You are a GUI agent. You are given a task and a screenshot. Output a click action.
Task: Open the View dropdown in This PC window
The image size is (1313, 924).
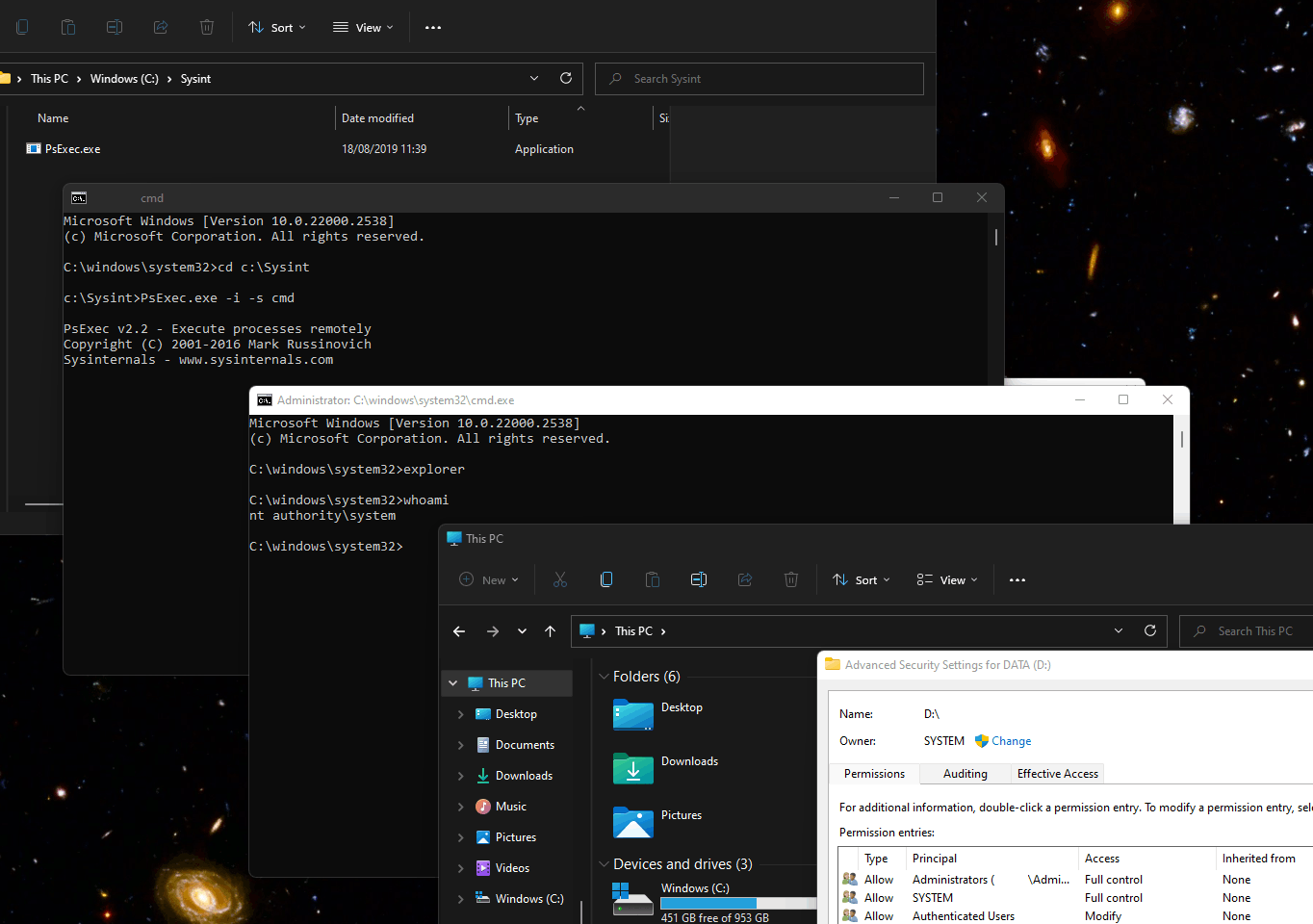click(947, 579)
